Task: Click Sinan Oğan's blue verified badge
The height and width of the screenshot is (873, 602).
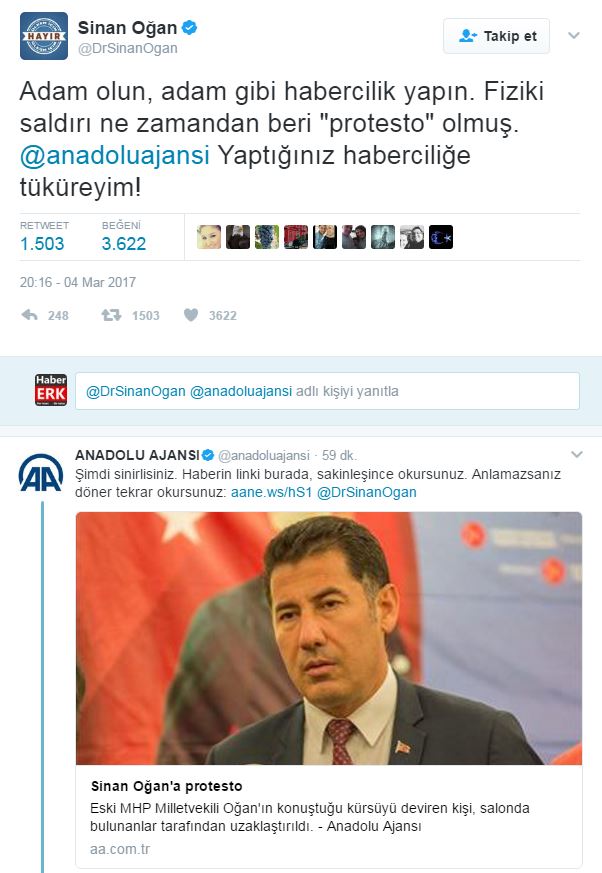Action: 190,27
